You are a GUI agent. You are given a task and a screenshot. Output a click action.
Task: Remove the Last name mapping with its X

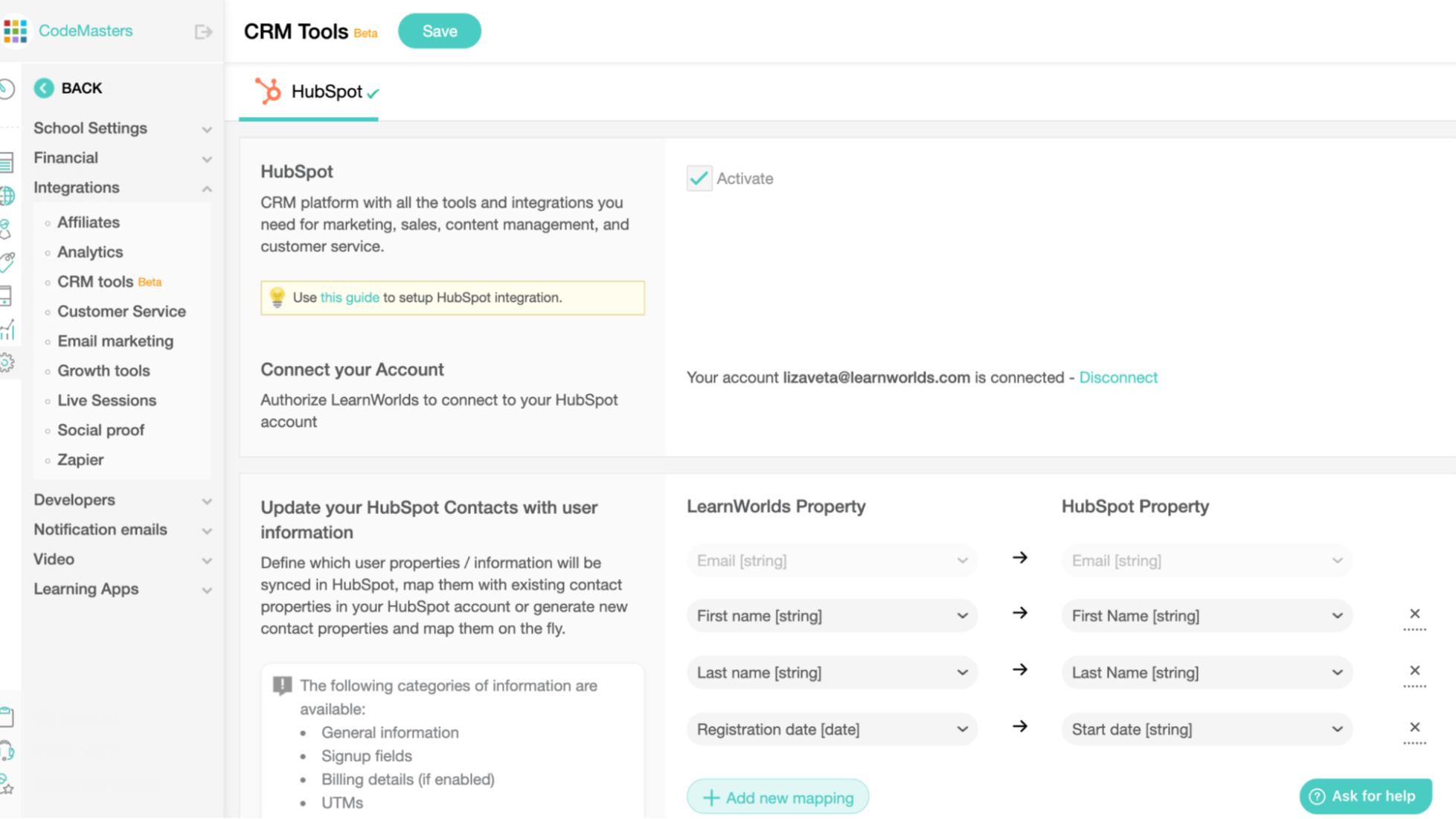click(1414, 671)
